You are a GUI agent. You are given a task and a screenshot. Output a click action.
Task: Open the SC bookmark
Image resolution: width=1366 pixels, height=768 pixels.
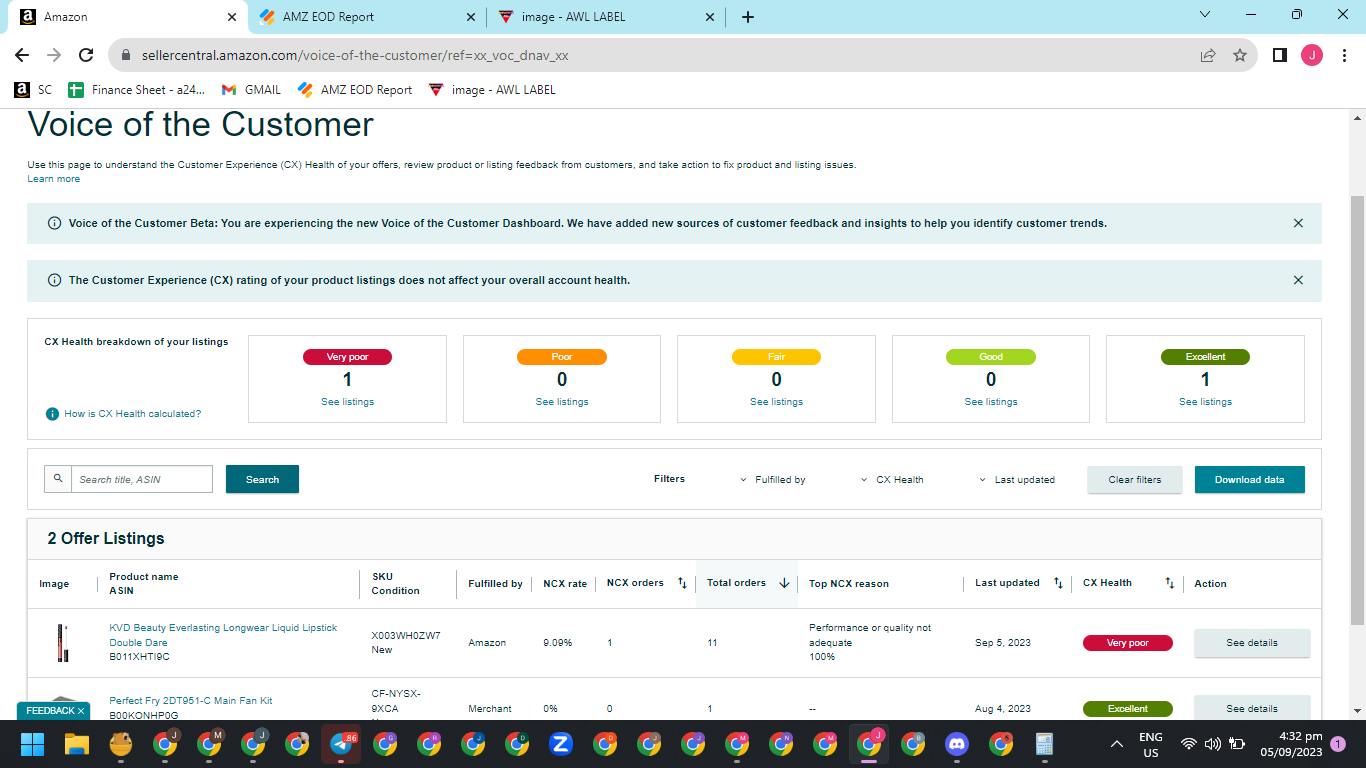point(33,90)
